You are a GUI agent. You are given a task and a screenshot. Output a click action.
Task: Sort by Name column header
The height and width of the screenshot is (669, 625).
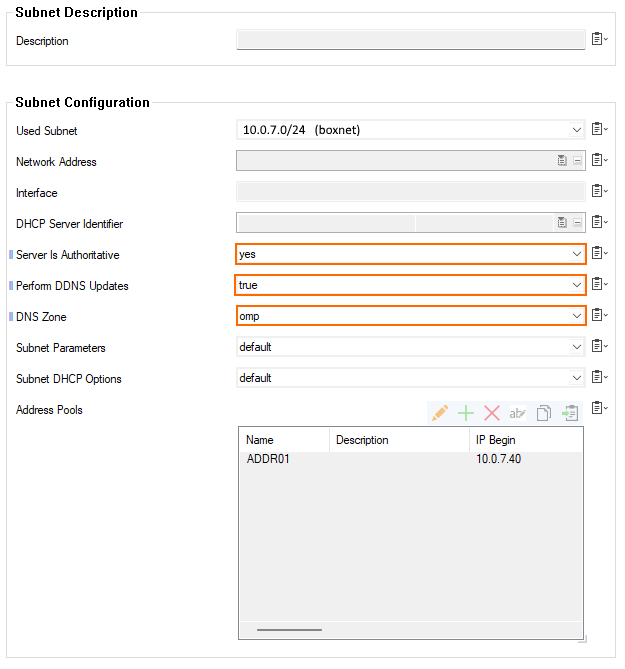[285, 440]
